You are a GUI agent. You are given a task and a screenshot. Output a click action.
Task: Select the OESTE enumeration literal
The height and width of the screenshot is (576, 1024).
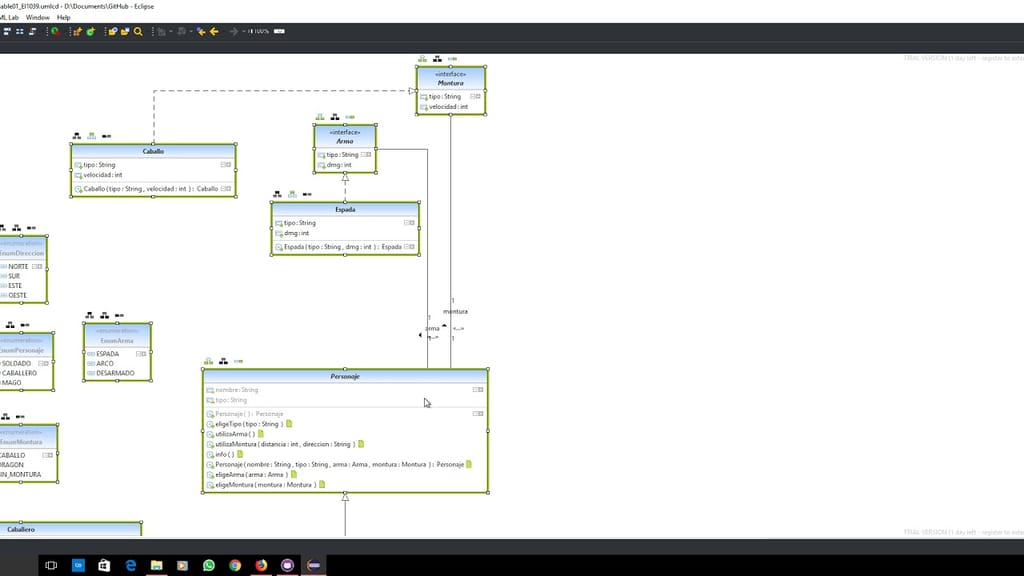(x=18, y=295)
